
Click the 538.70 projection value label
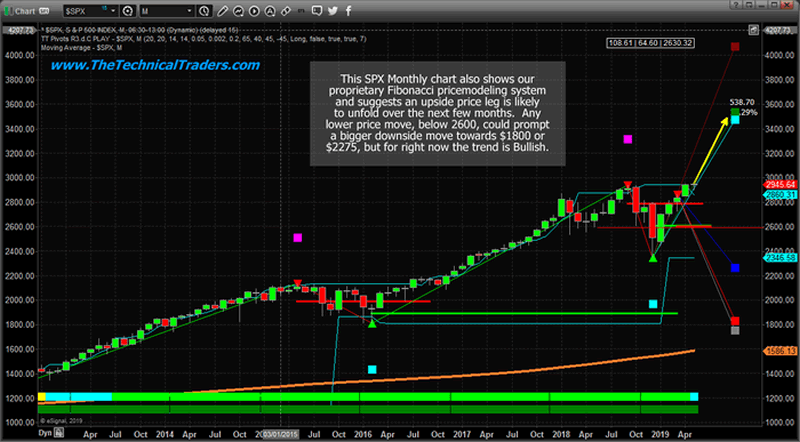click(741, 103)
